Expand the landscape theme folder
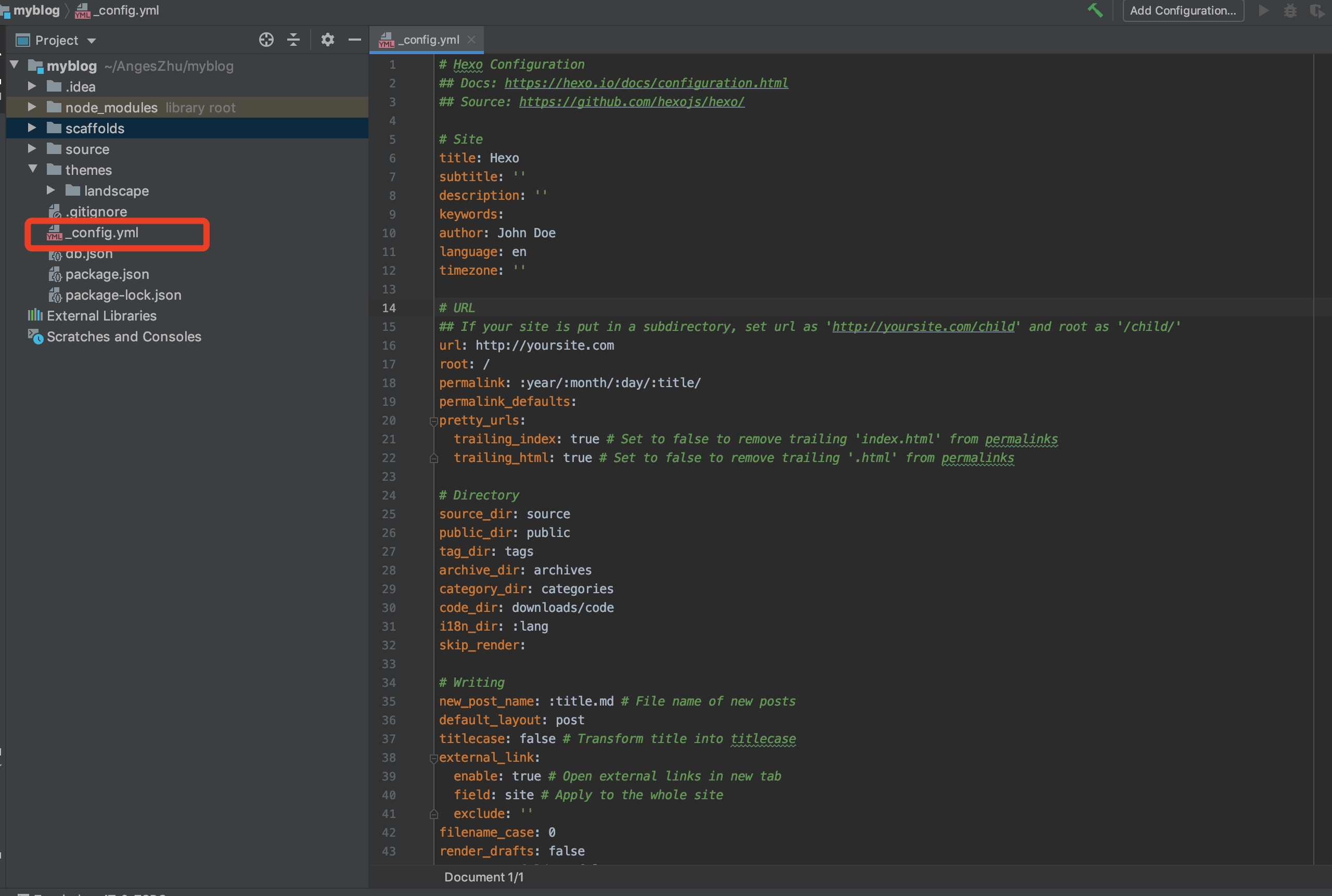The image size is (1332, 896). 51,190
